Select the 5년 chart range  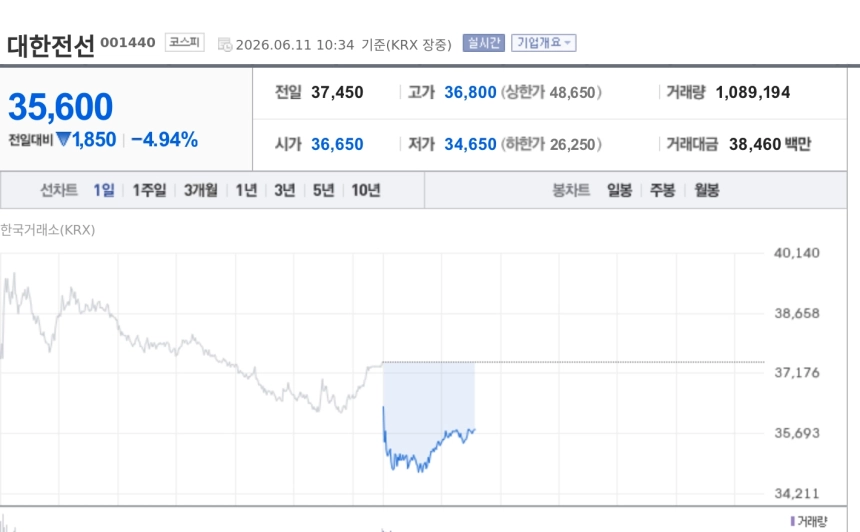coord(324,190)
